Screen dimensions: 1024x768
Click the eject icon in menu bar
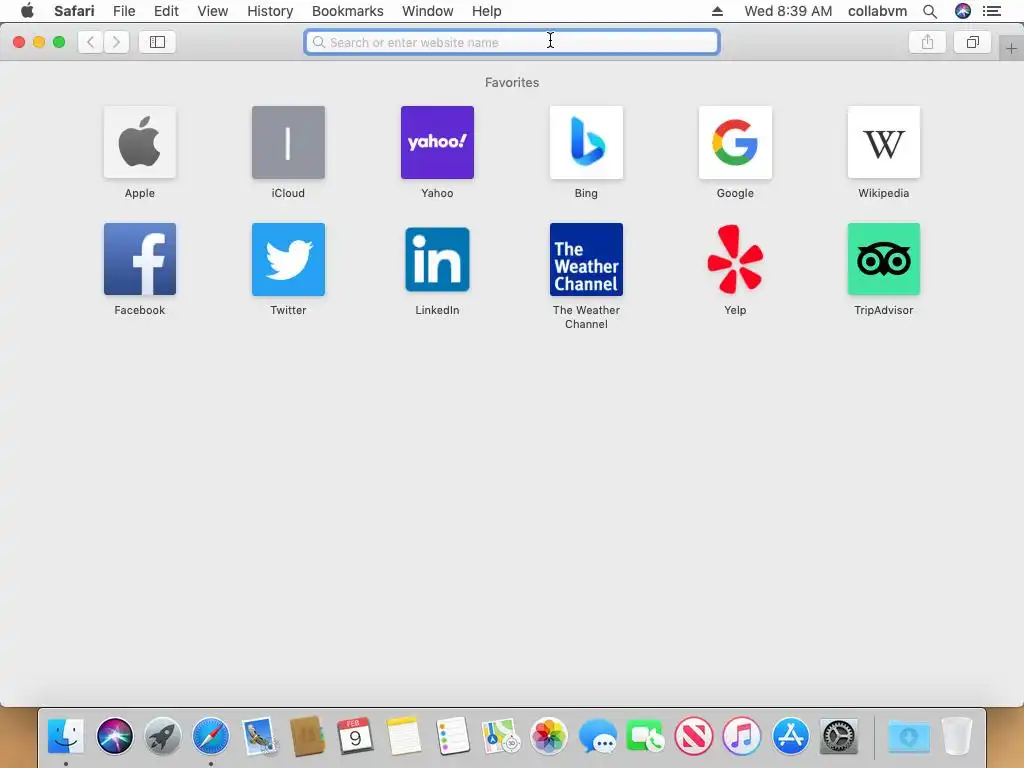click(717, 11)
